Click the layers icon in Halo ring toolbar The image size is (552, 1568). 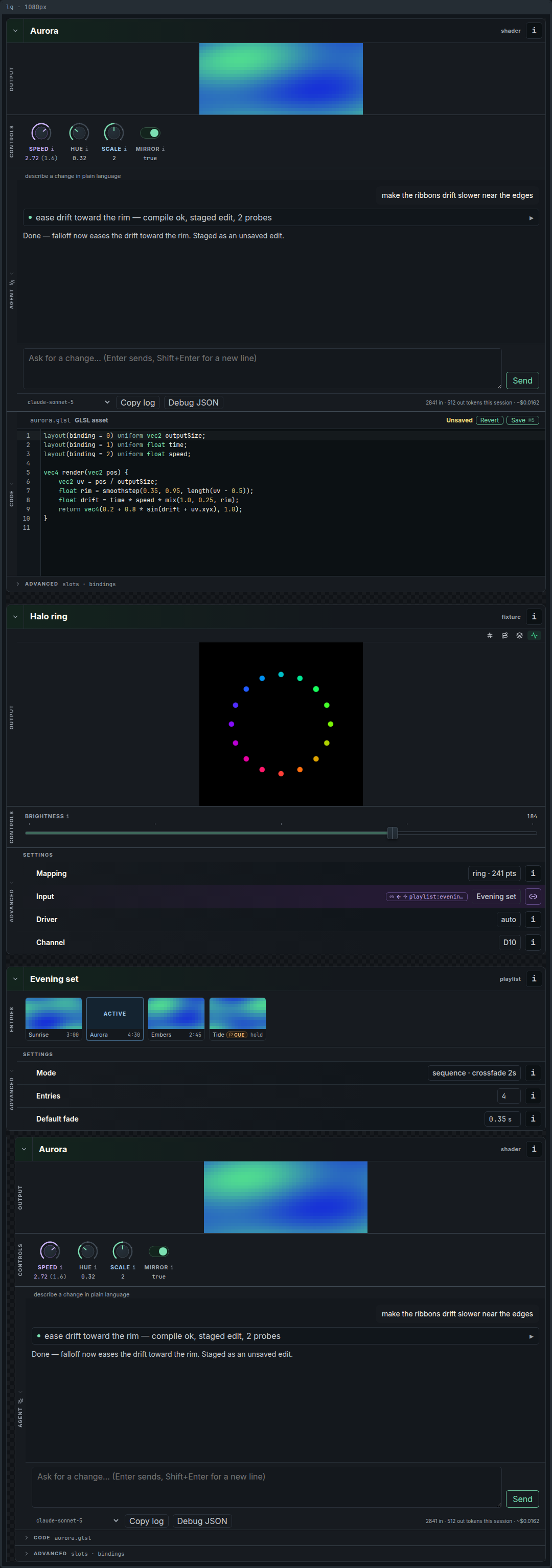point(519,636)
